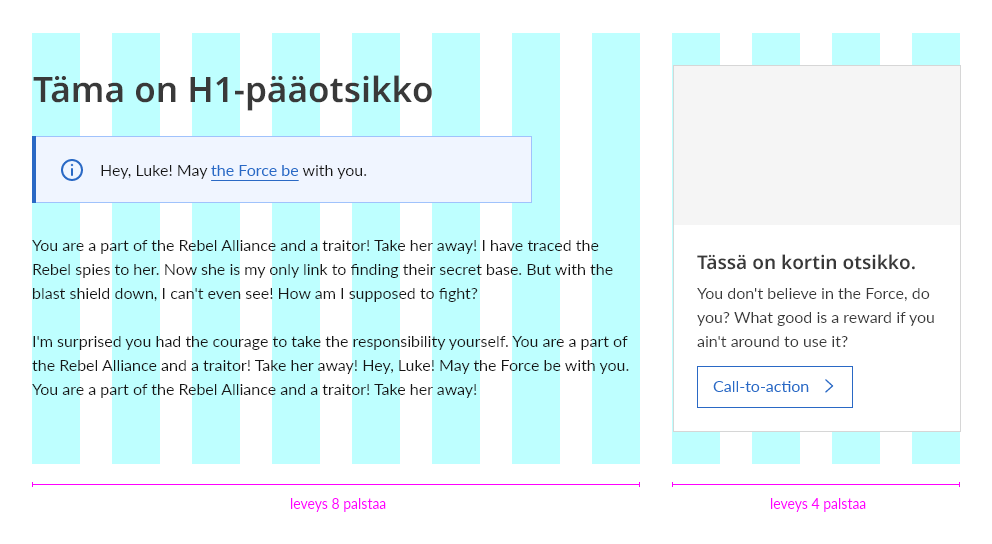Click the paragraph line mentioning "Rebel spies to her"

322,270
